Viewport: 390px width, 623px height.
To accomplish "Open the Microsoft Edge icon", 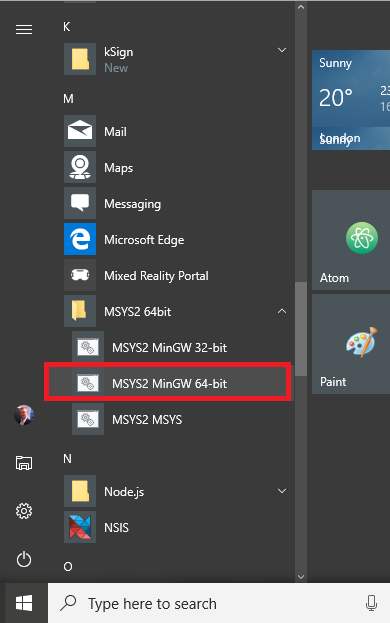I will pyautogui.click(x=80, y=239).
